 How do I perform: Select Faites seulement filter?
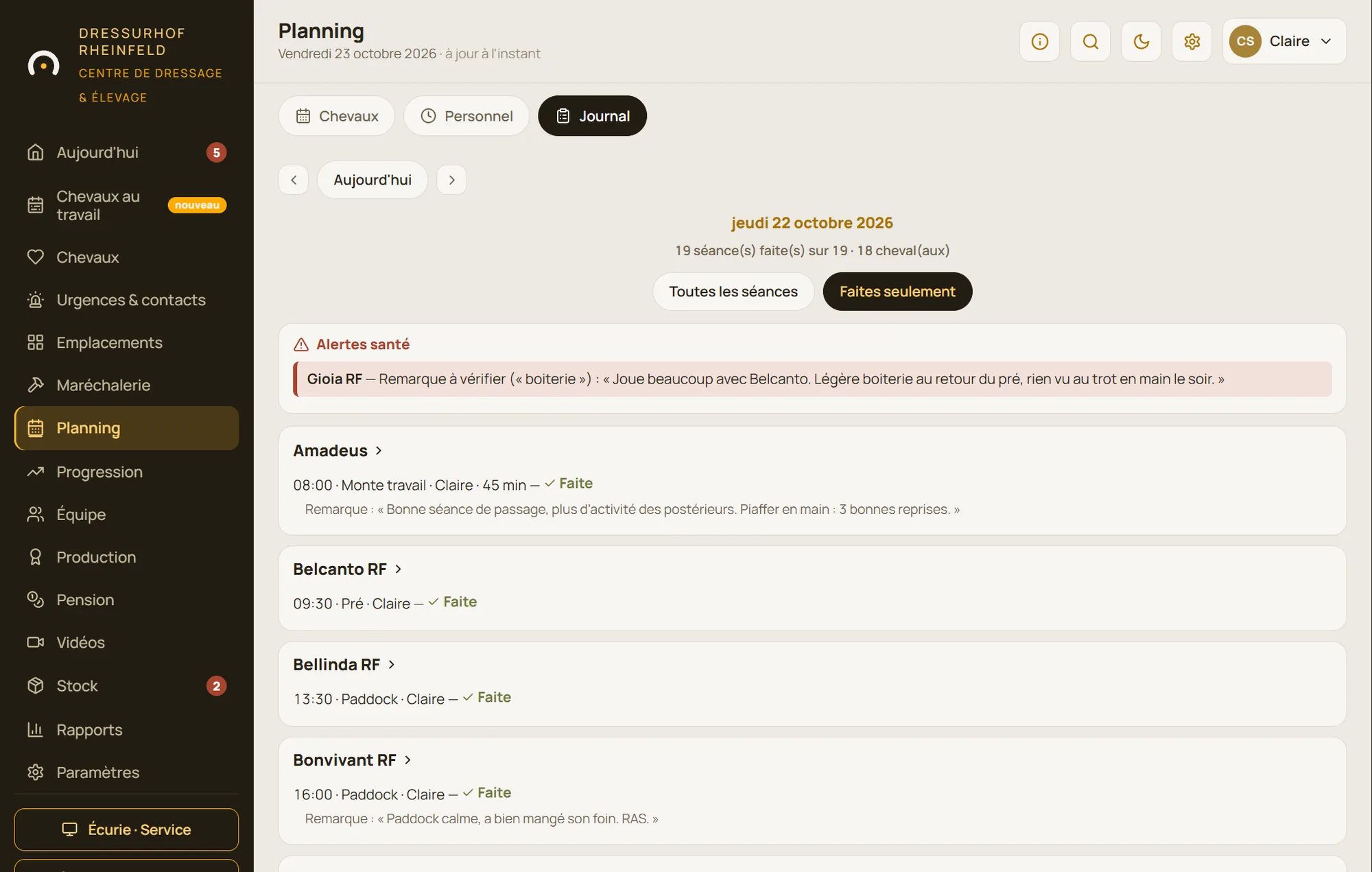click(897, 292)
